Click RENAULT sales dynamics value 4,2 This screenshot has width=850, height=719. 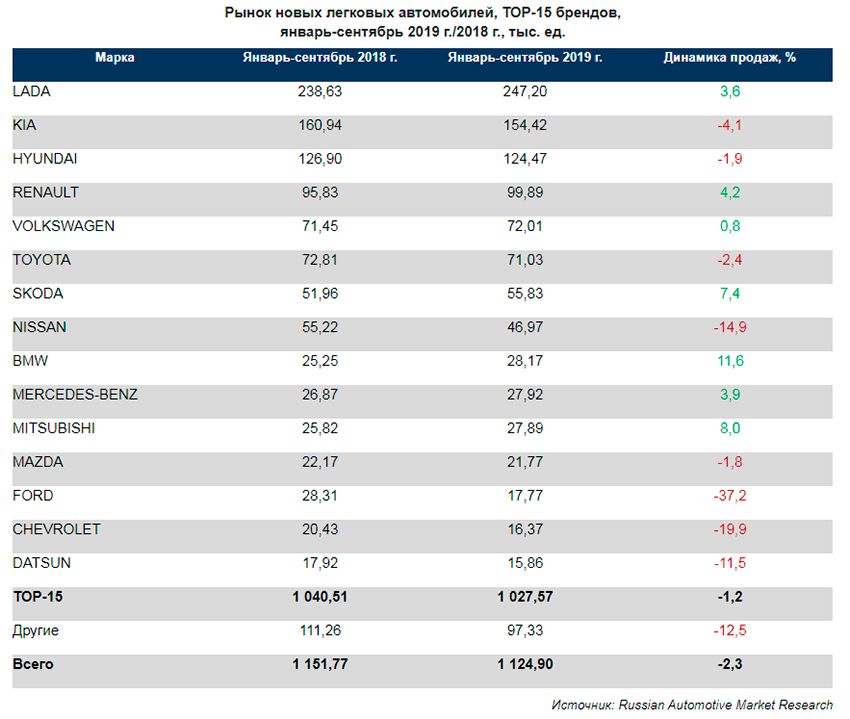tap(730, 192)
